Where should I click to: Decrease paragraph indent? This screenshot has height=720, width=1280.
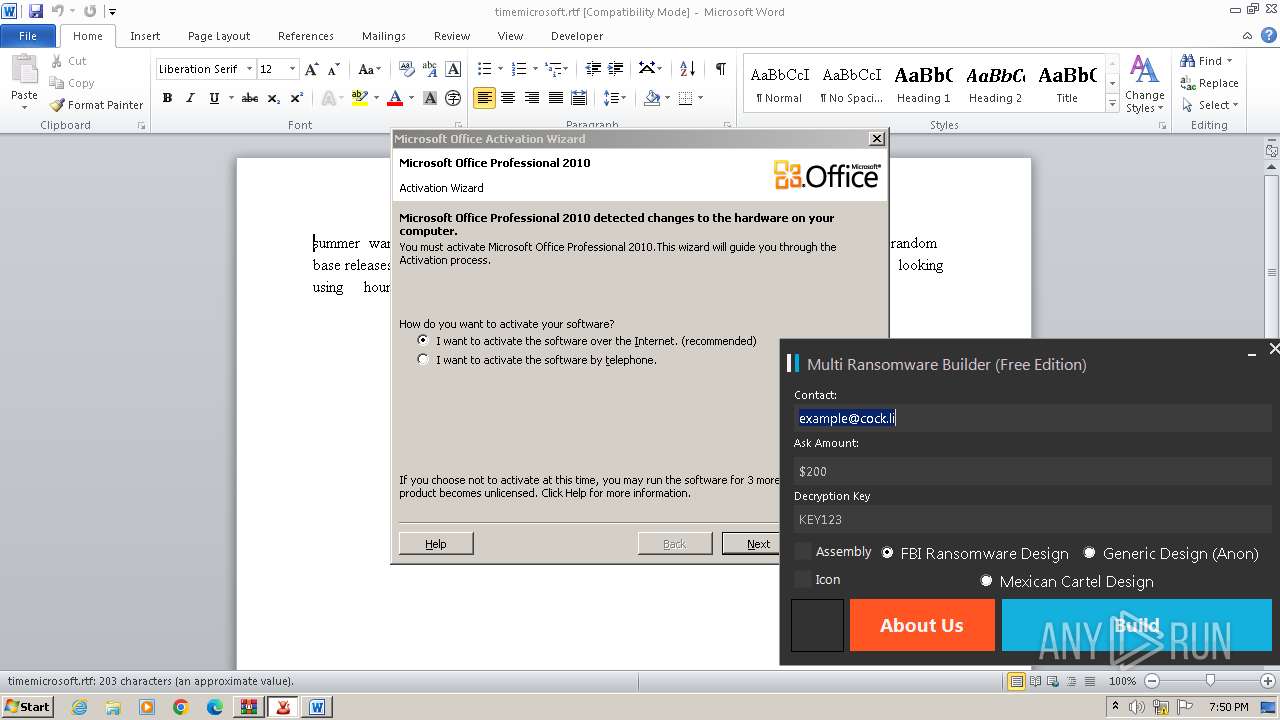coord(593,69)
